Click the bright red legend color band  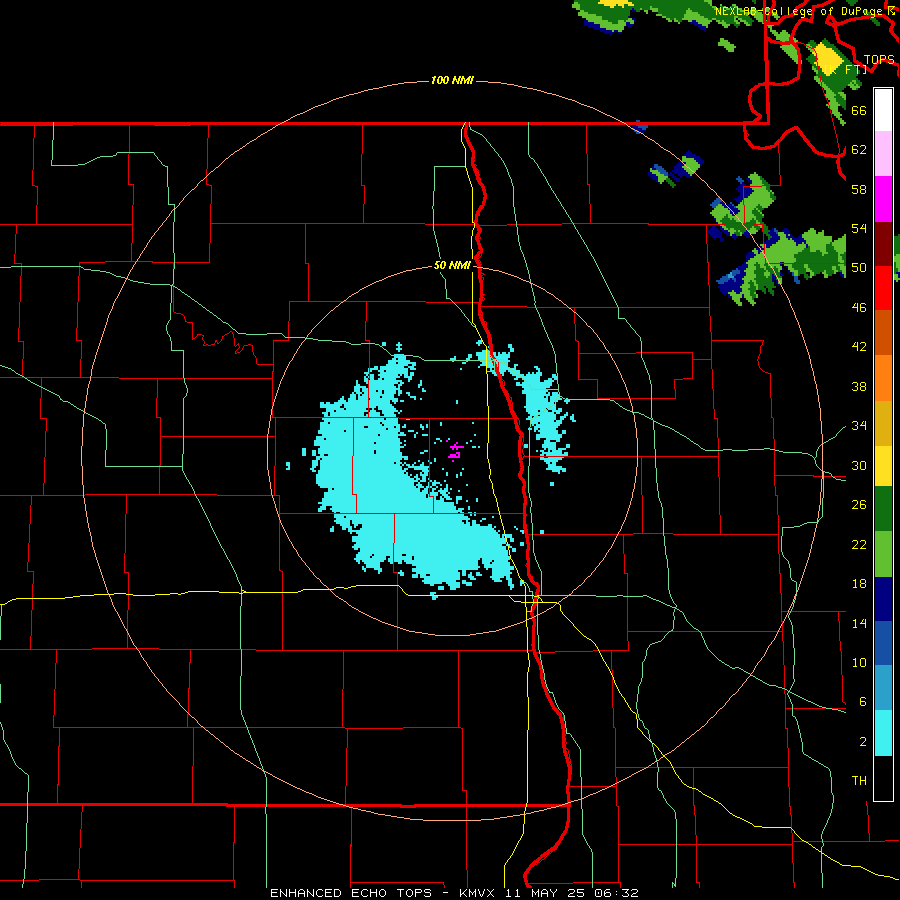point(883,288)
